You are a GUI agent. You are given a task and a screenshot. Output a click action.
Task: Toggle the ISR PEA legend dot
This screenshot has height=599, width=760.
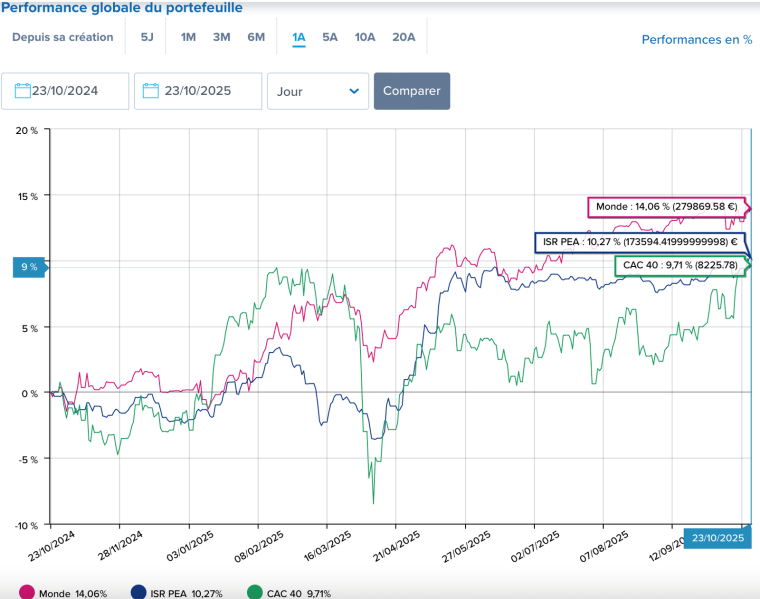139,593
